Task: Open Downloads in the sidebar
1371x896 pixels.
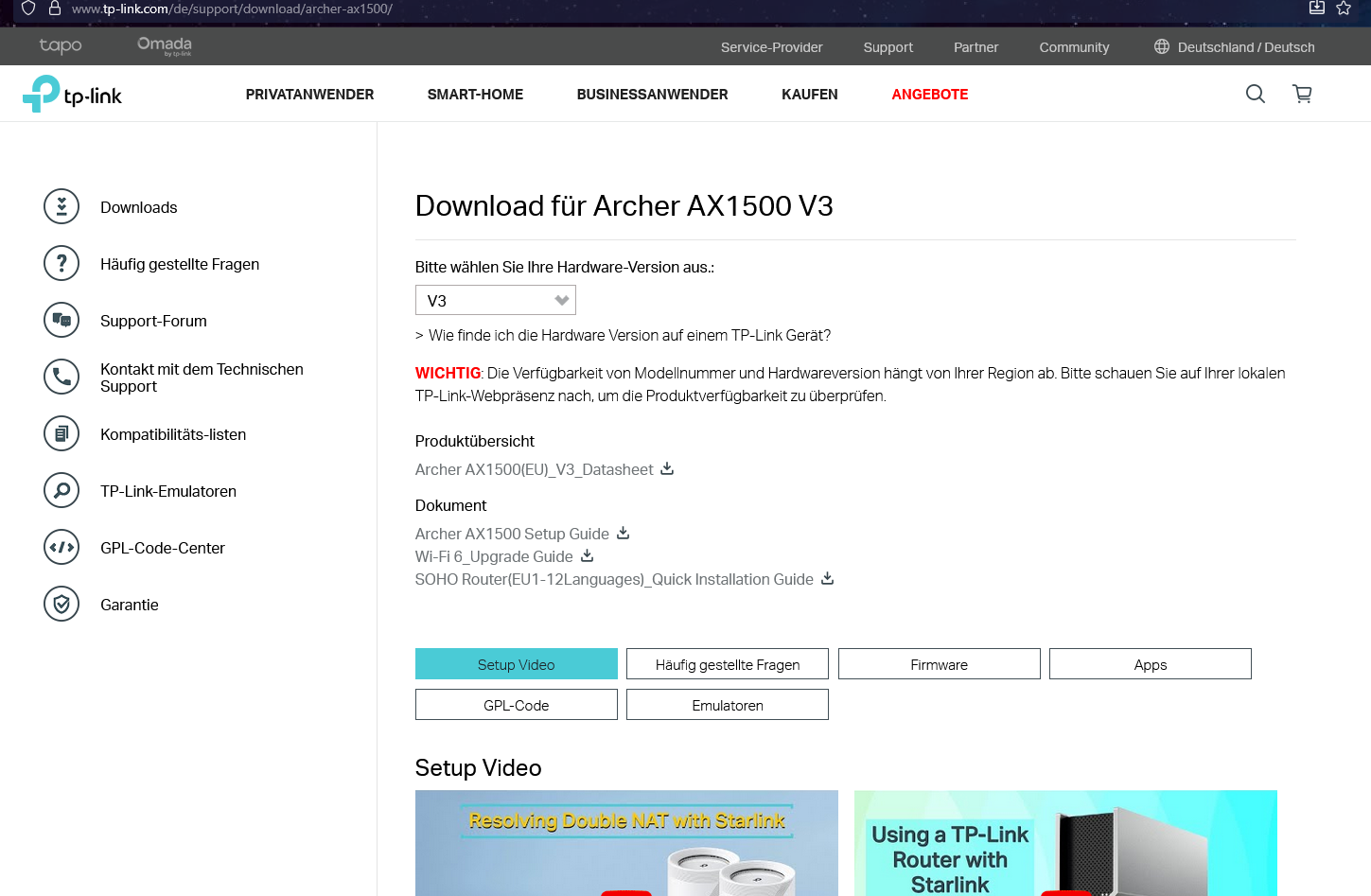Action: [139, 207]
